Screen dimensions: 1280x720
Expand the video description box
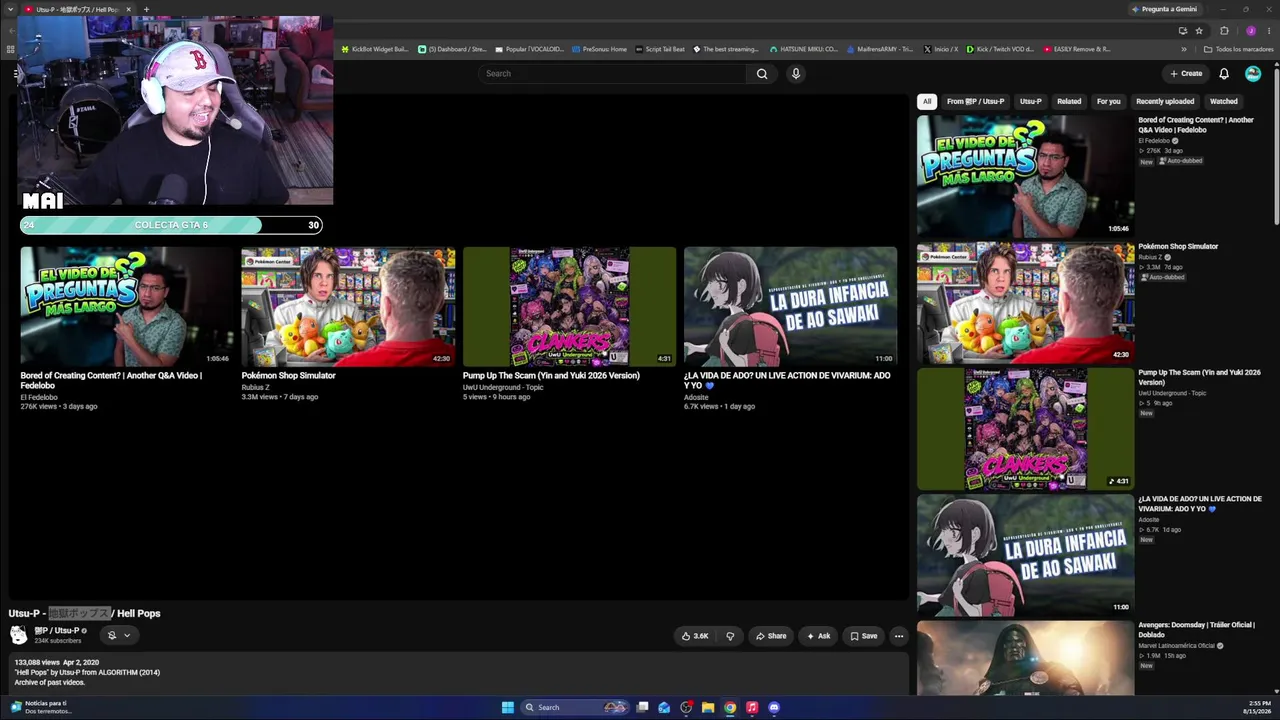(x=458, y=673)
